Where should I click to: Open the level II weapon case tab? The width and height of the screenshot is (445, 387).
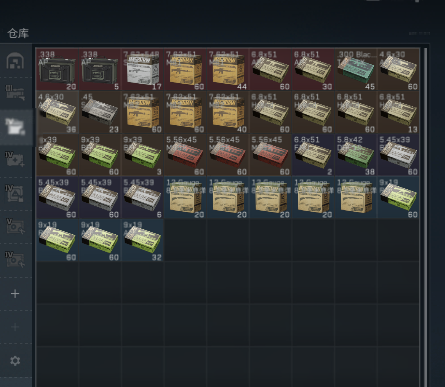click(x=15, y=92)
